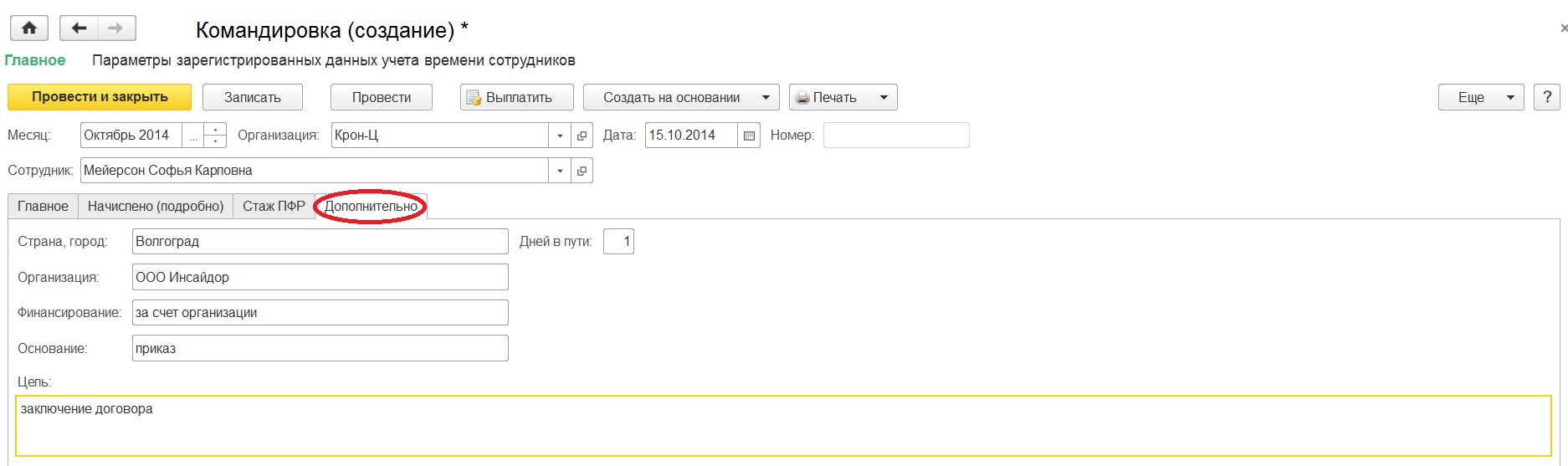The height and width of the screenshot is (466, 1568).
Task: Click the Записать button
Action: click(x=253, y=97)
